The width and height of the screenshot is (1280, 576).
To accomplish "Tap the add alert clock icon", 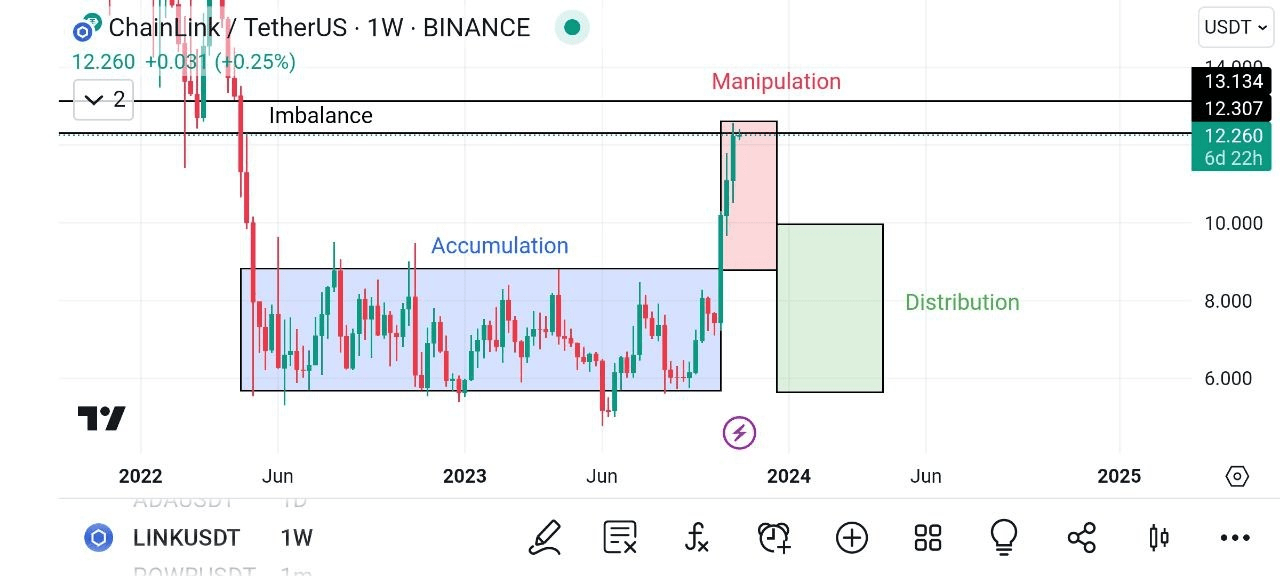I will (774, 538).
